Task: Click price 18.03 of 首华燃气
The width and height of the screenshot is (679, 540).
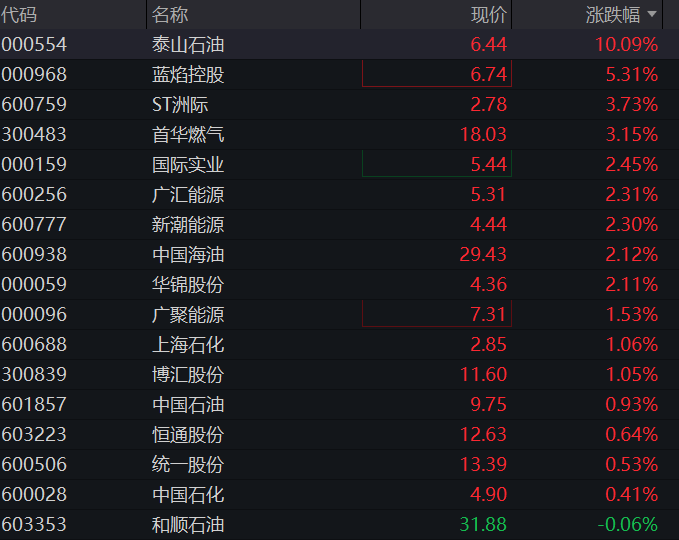Action: pyautogui.click(x=483, y=134)
